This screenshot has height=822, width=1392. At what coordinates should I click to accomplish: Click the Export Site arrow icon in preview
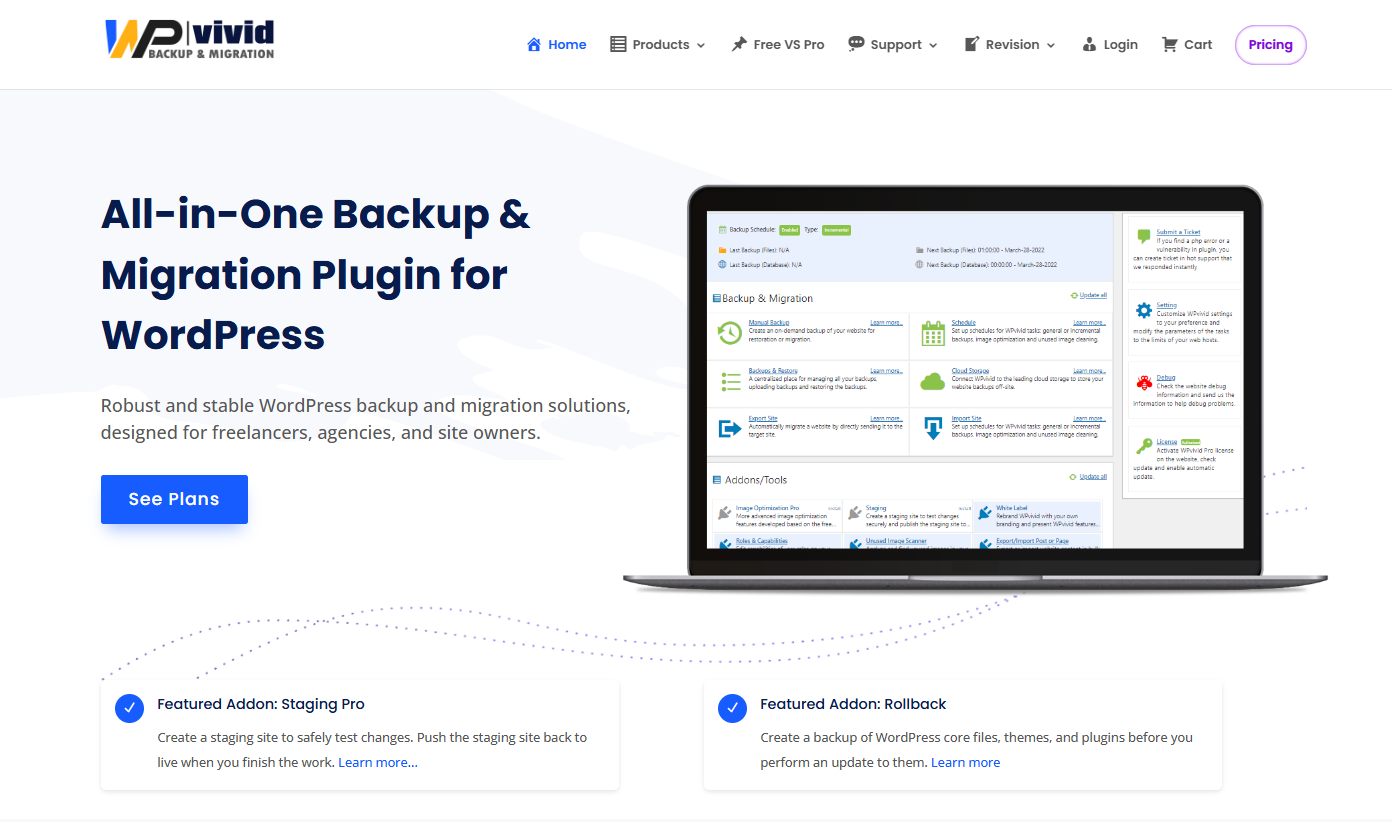click(x=730, y=429)
